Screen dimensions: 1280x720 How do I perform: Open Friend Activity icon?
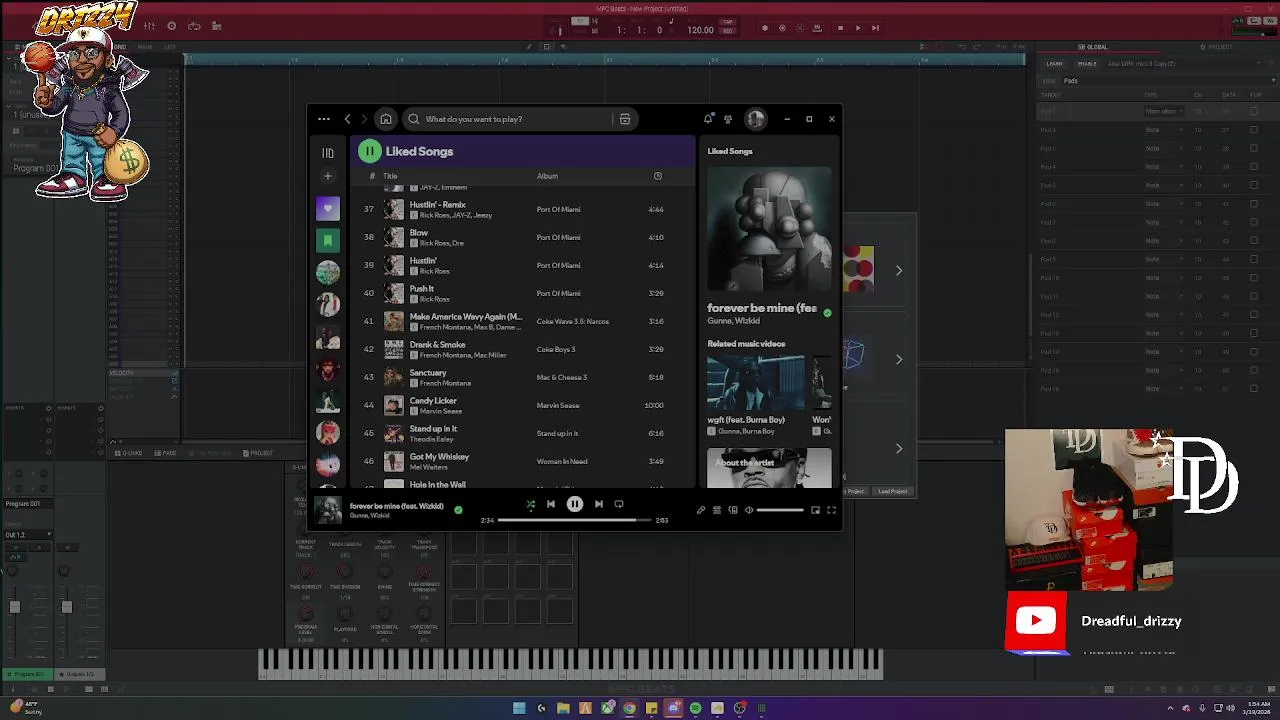728,119
